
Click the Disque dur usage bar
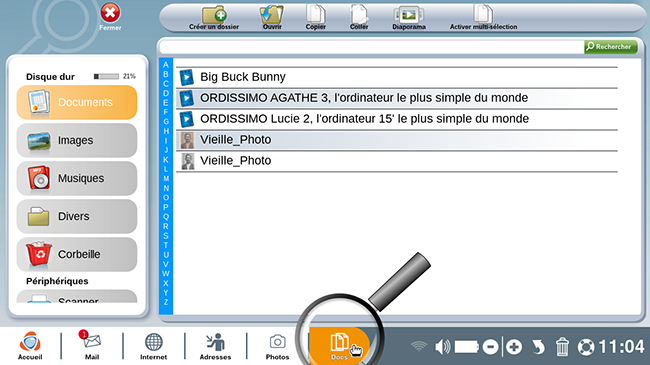pyautogui.click(x=107, y=76)
